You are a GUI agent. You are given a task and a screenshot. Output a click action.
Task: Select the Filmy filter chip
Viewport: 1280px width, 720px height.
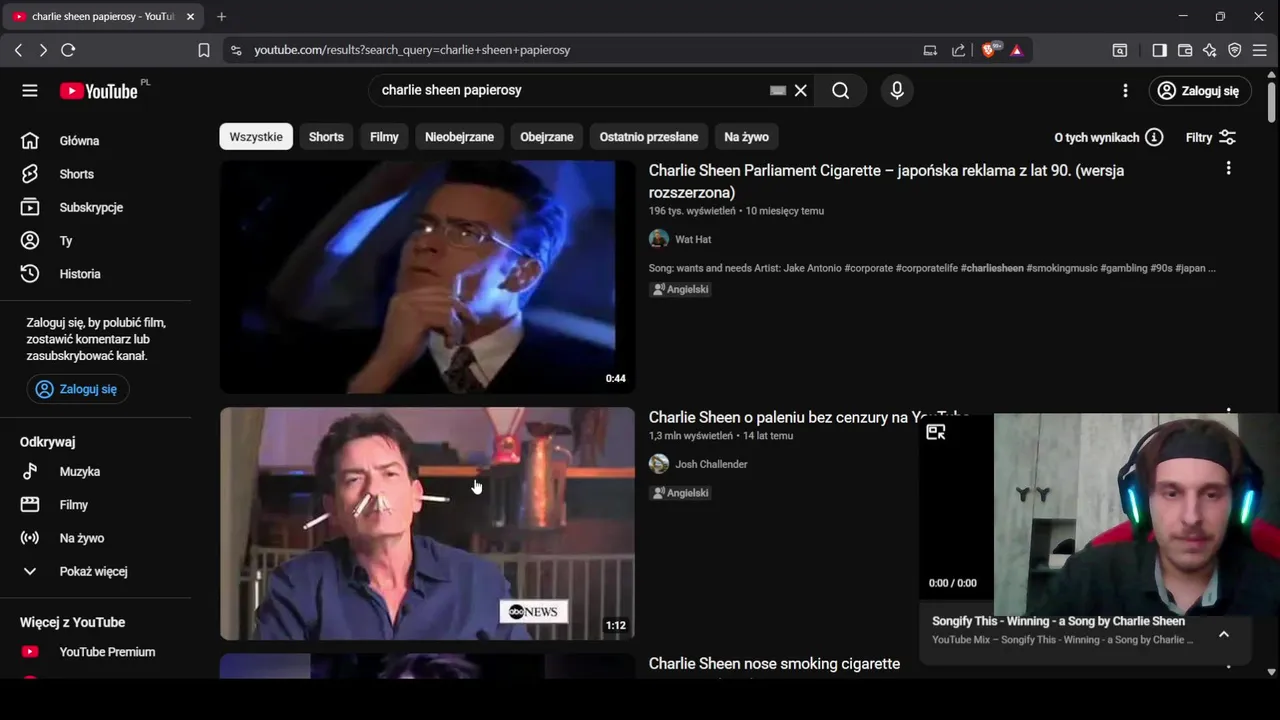(x=384, y=137)
